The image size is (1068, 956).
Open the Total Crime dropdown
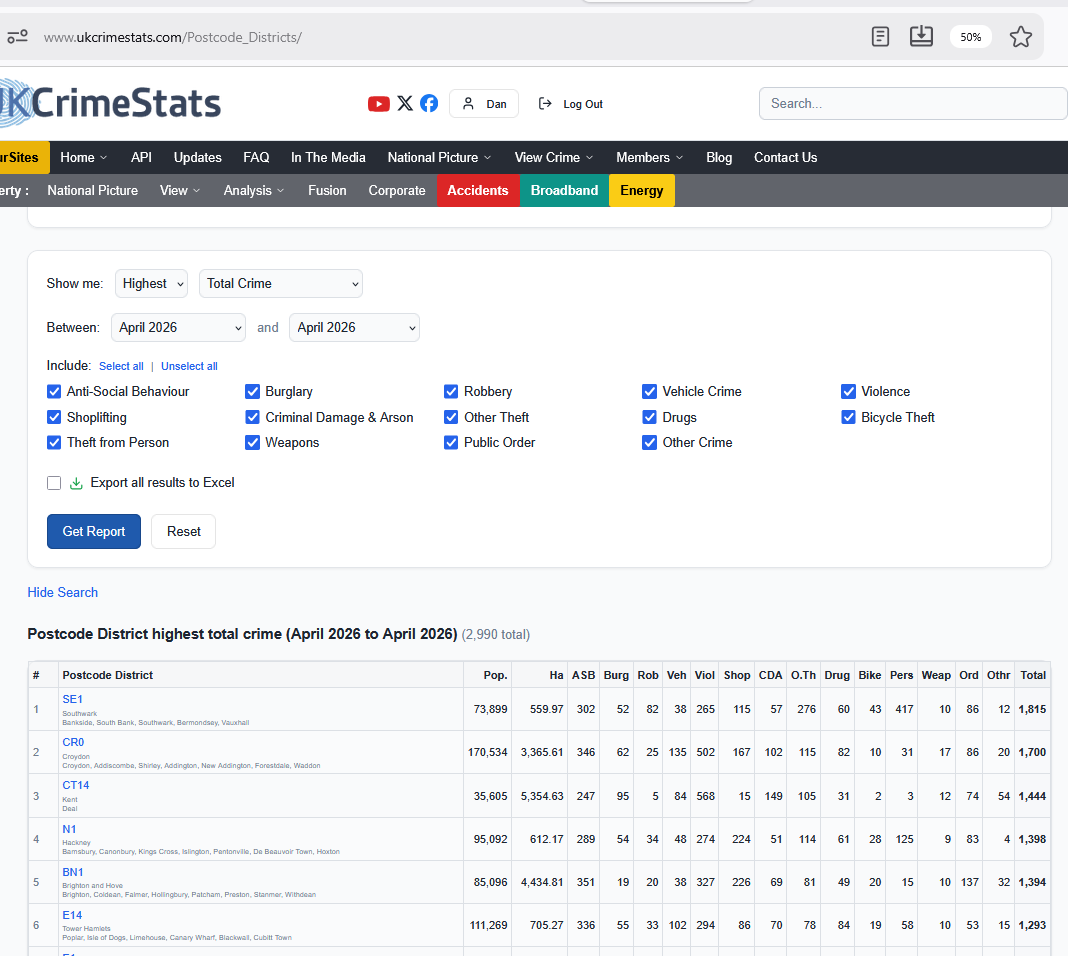[x=281, y=283]
